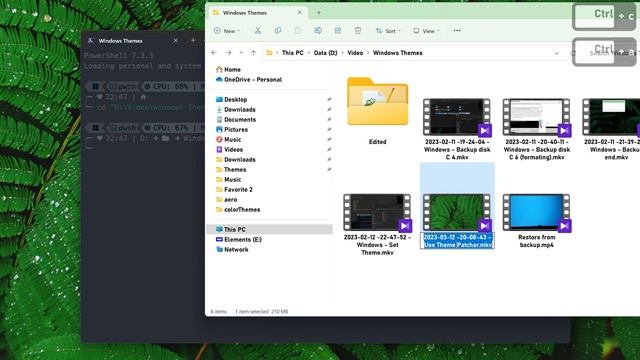Go back with the left arrow
The height and width of the screenshot is (360, 640).
[x=214, y=53]
